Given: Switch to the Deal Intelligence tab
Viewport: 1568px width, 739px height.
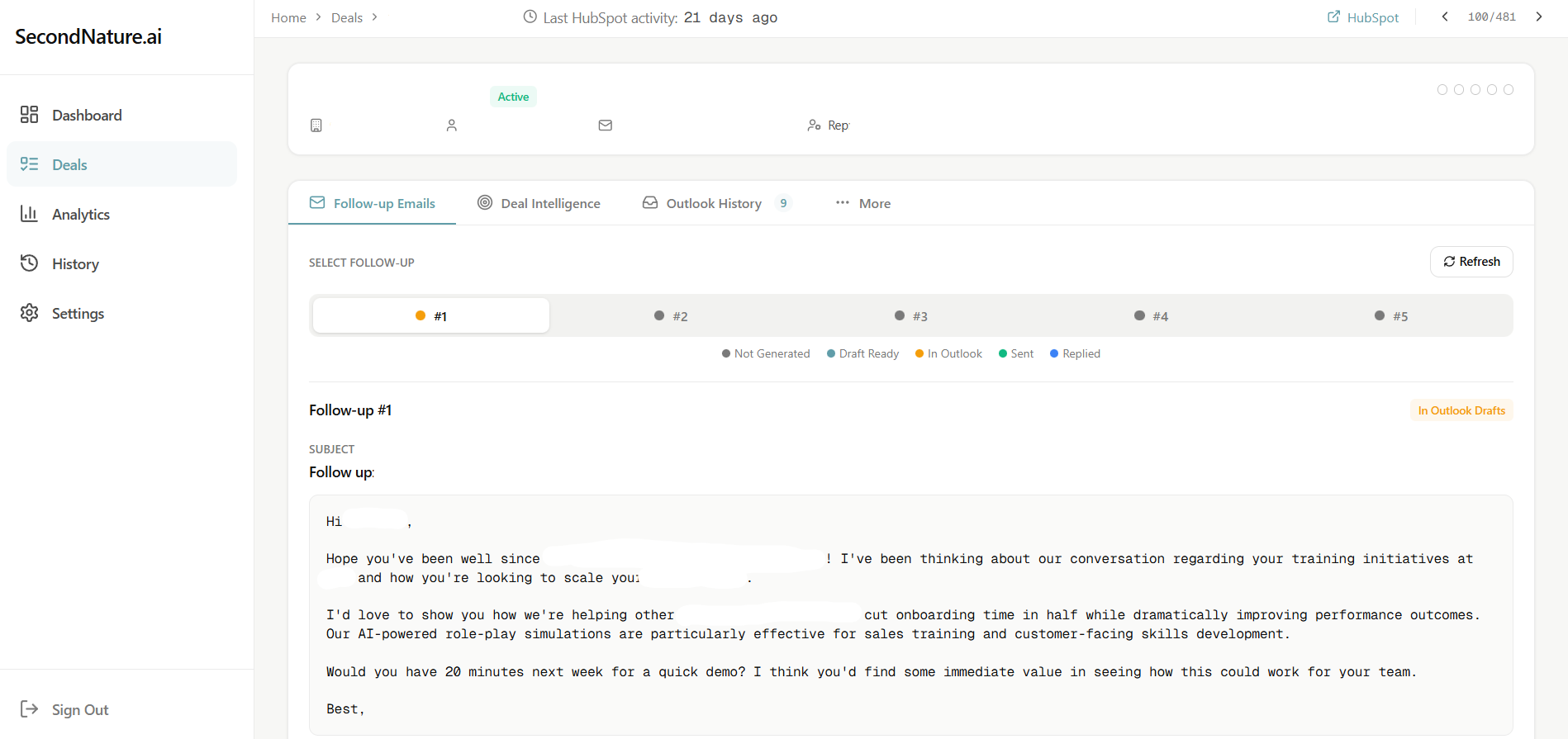Looking at the screenshot, I should (x=539, y=203).
